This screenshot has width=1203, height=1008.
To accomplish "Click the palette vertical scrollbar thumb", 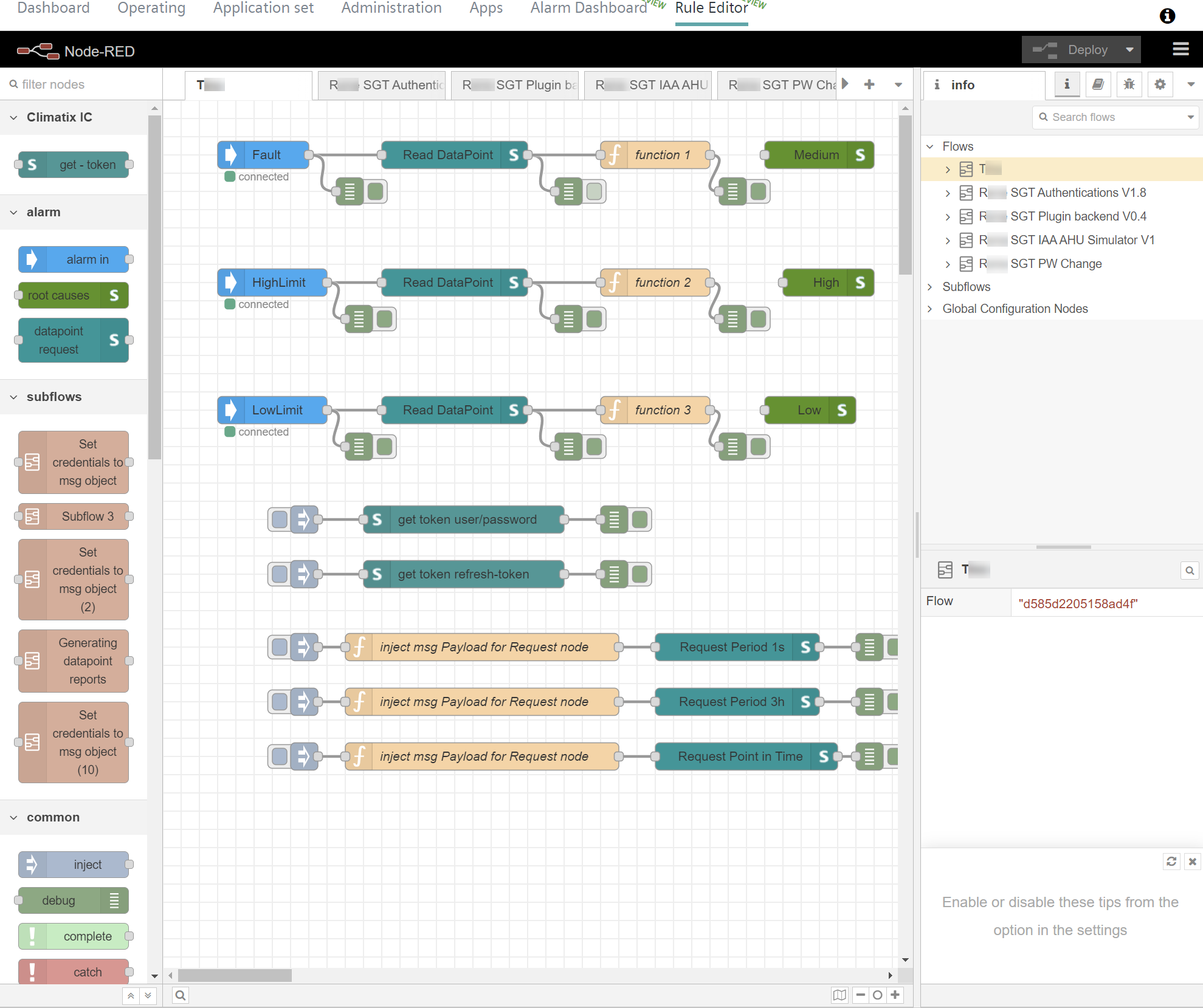I will (155, 287).
